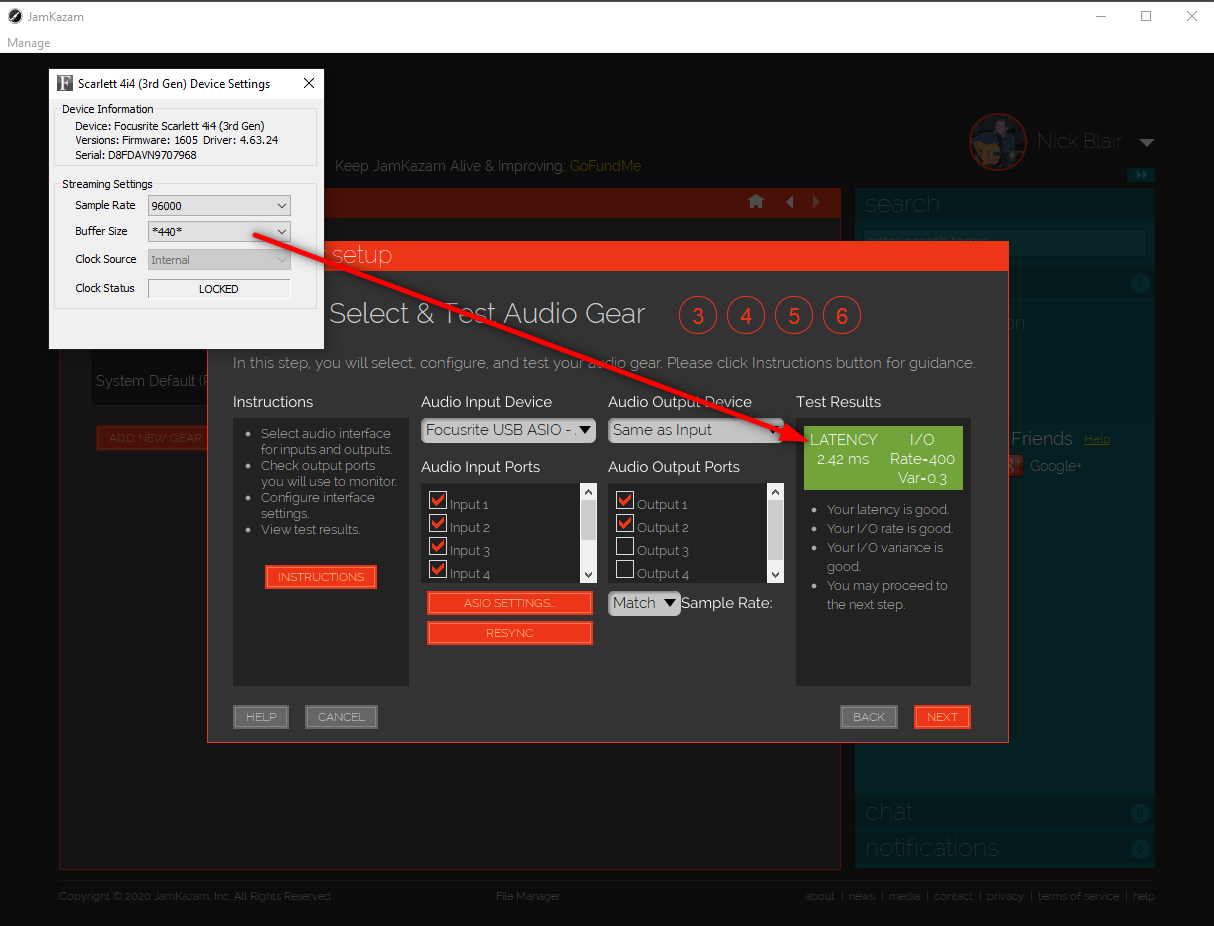Close the Scarlett 4i4 Device Settings window
Image resolution: width=1214 pixels, height=926 pixels.
point(308,83)
